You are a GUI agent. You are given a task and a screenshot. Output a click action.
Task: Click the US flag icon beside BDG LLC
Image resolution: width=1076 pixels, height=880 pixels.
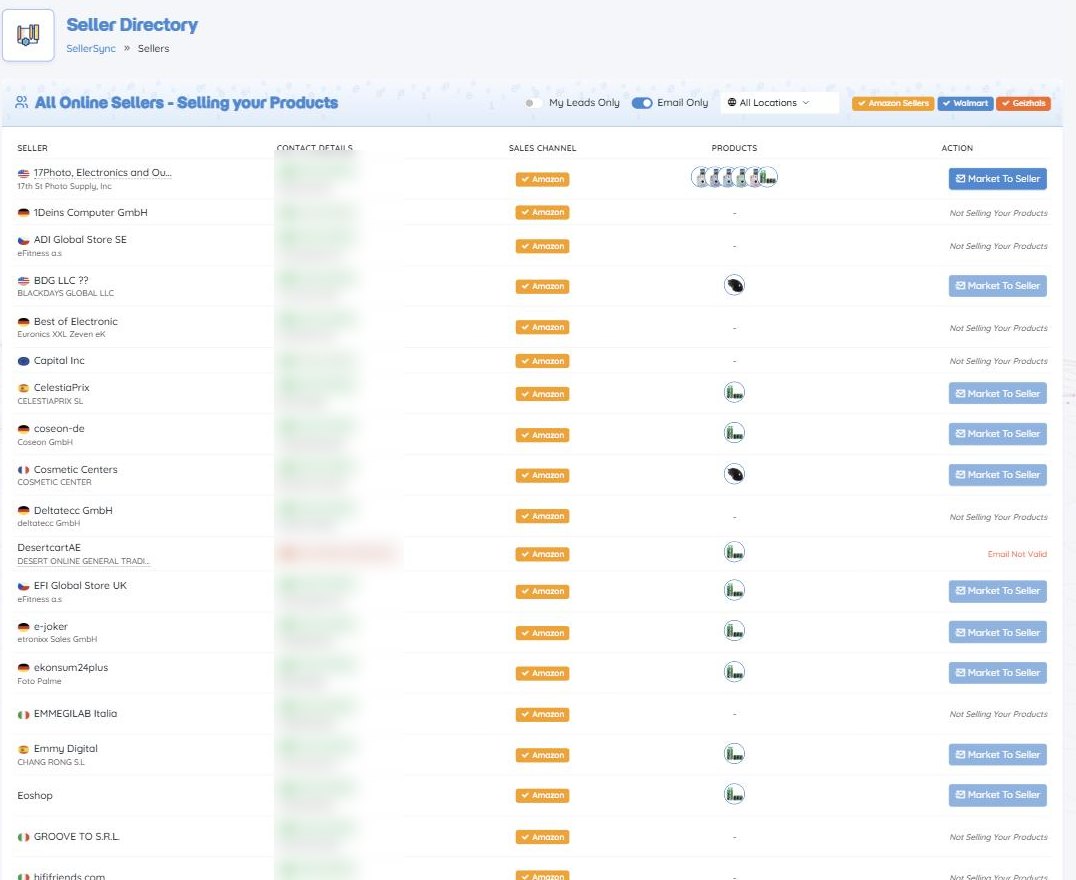pos(23,281)
